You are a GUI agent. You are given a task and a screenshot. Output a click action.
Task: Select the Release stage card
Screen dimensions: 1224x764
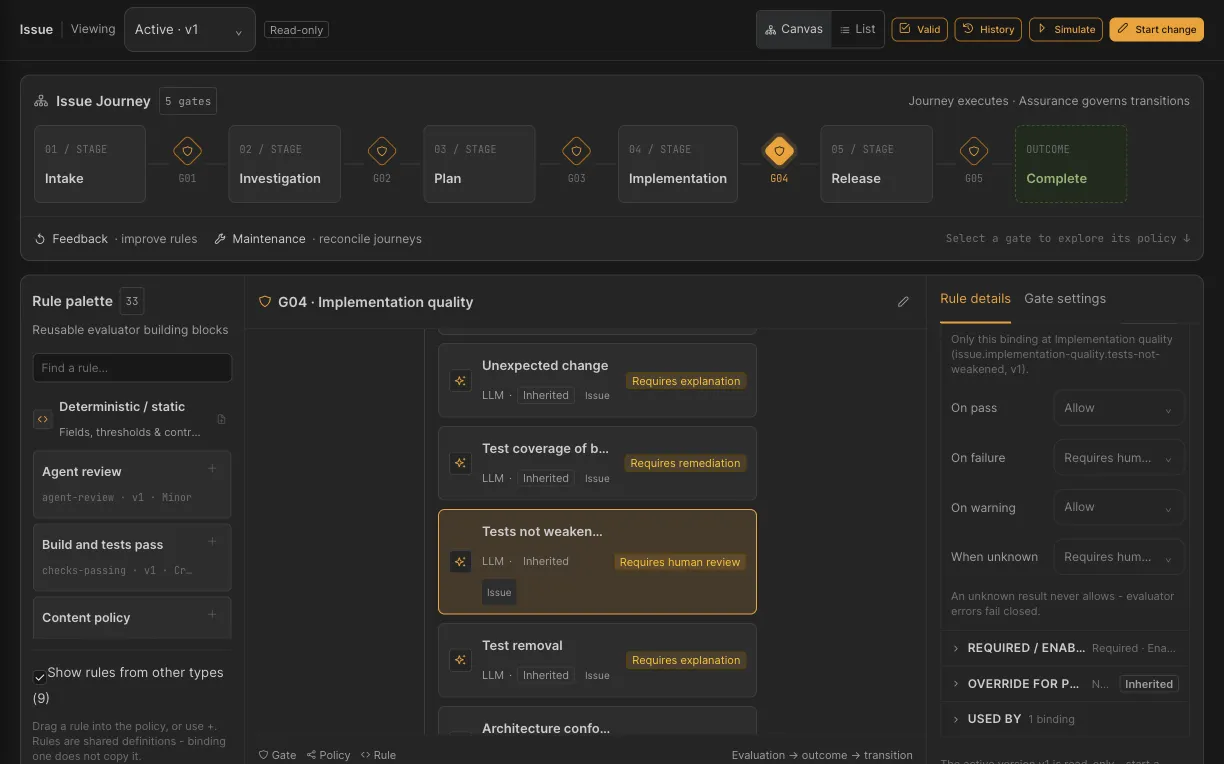[x=876, y=164]
